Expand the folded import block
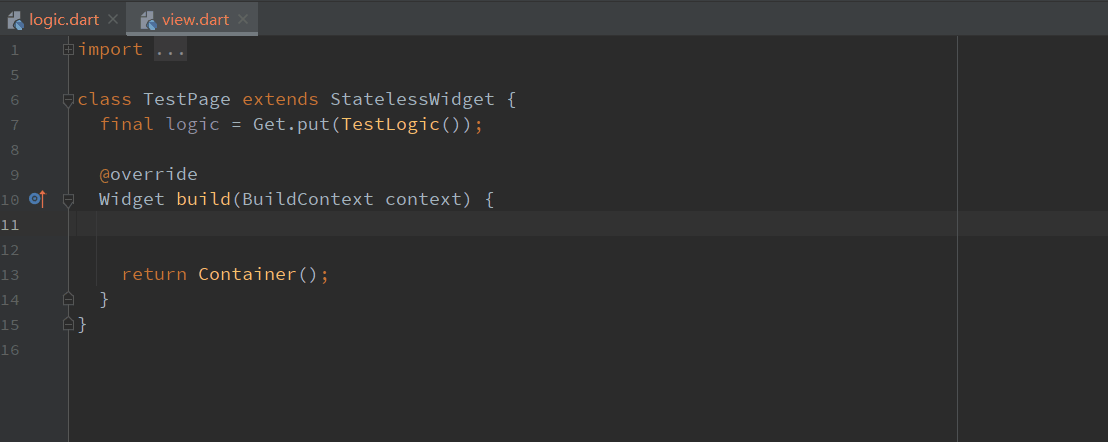Screen dimensions: 1108x442 click(68, 49)
